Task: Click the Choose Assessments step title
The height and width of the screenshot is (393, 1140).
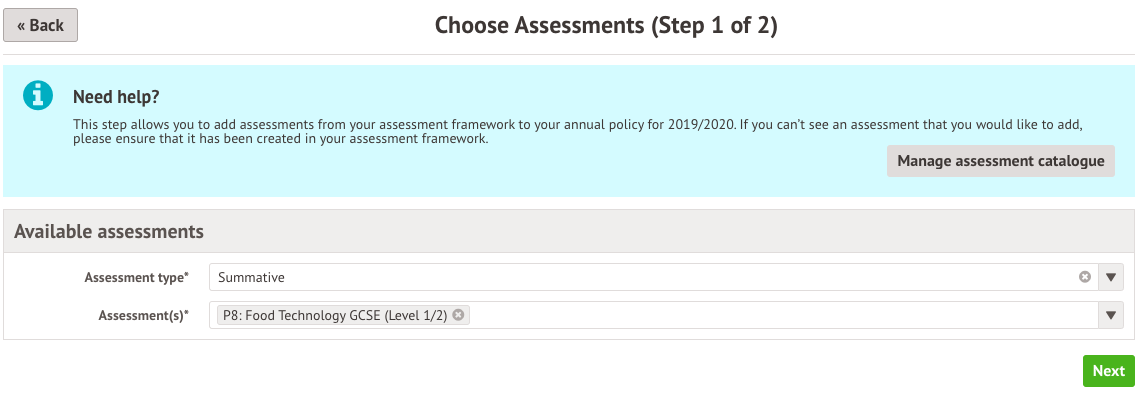Action: tap(606, 25)
